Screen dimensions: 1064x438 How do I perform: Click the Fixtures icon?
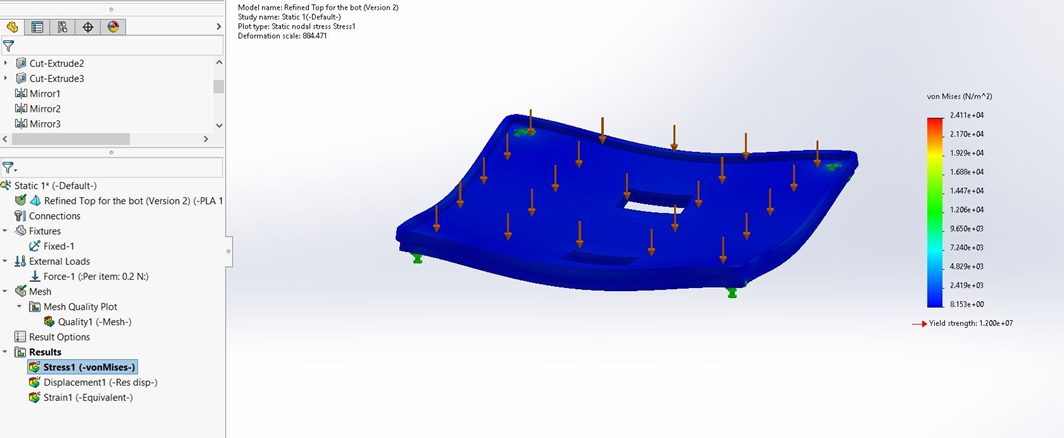pyautogui.click(x=20, y=231)
